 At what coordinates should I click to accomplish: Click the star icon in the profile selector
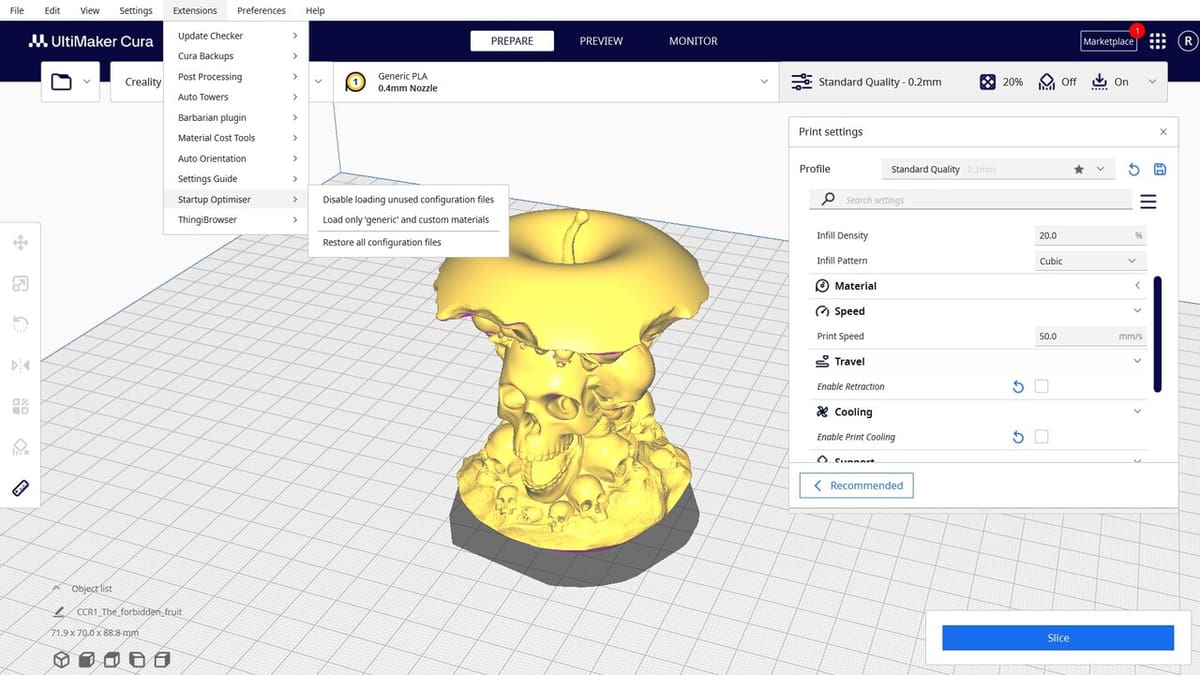click(x=1079, y=170)
